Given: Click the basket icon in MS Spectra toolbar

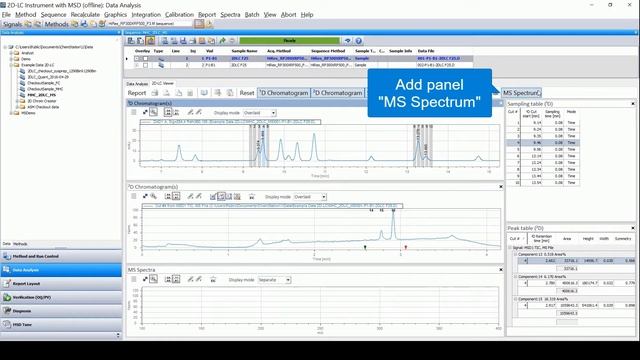Looking at the screenshot, I should pyautogui.click(x=213, y=280).
